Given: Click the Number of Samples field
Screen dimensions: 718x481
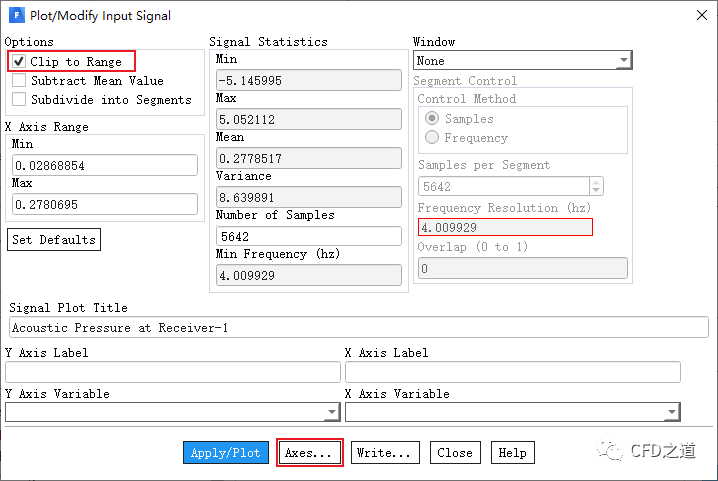Looking at the screenshot, I should click(x=309, y=236).
